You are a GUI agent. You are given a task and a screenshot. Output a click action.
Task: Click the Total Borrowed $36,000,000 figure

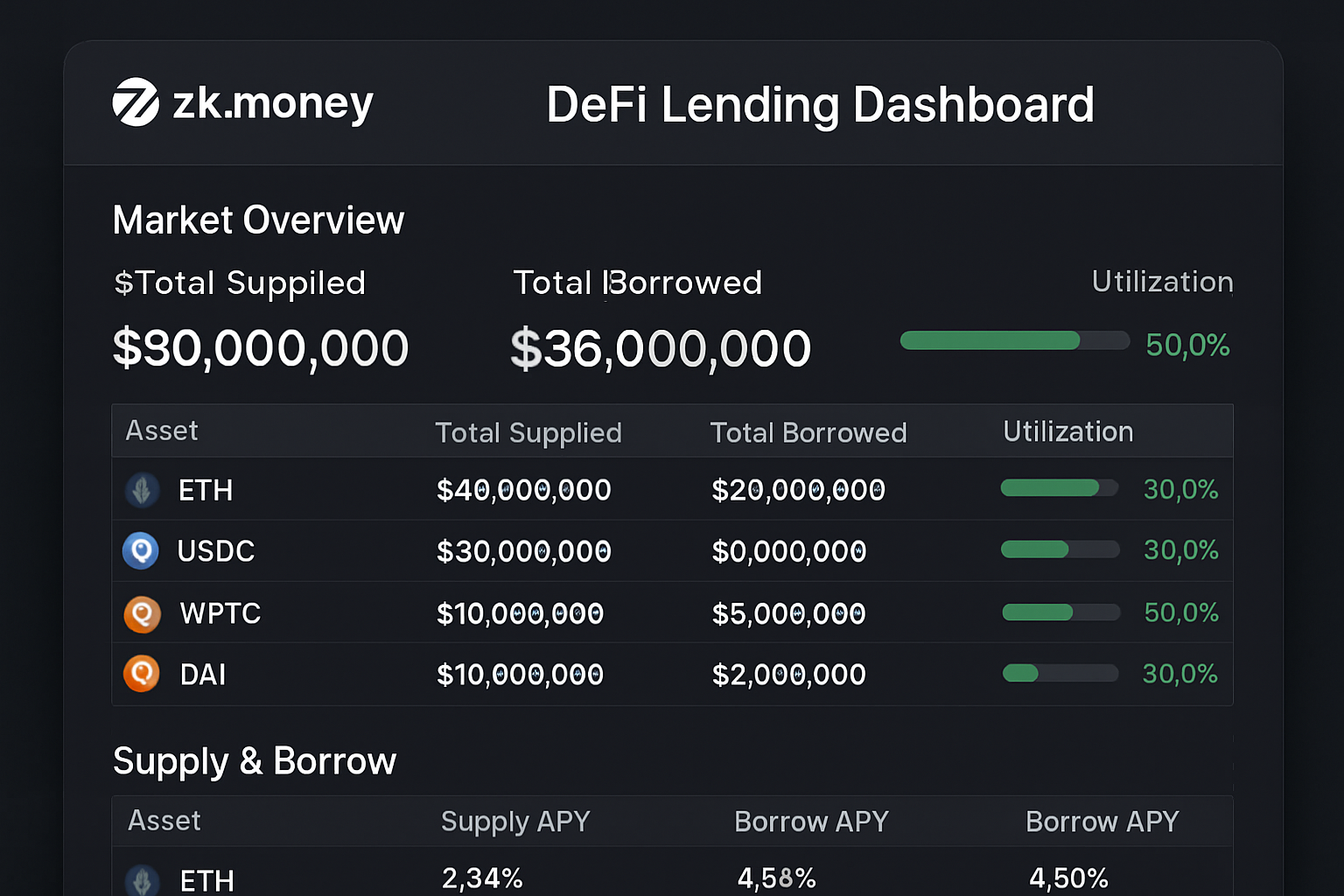pos(661,347)
